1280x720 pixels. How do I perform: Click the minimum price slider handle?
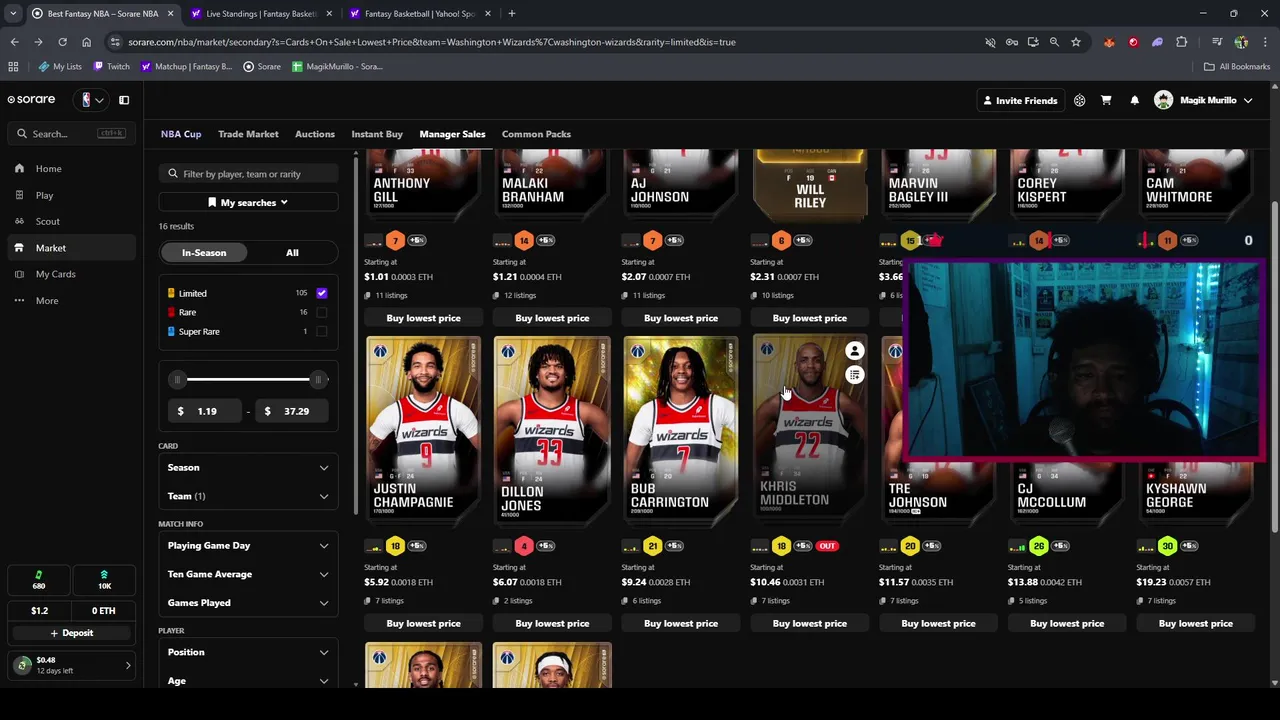click(x=178, y=380)
